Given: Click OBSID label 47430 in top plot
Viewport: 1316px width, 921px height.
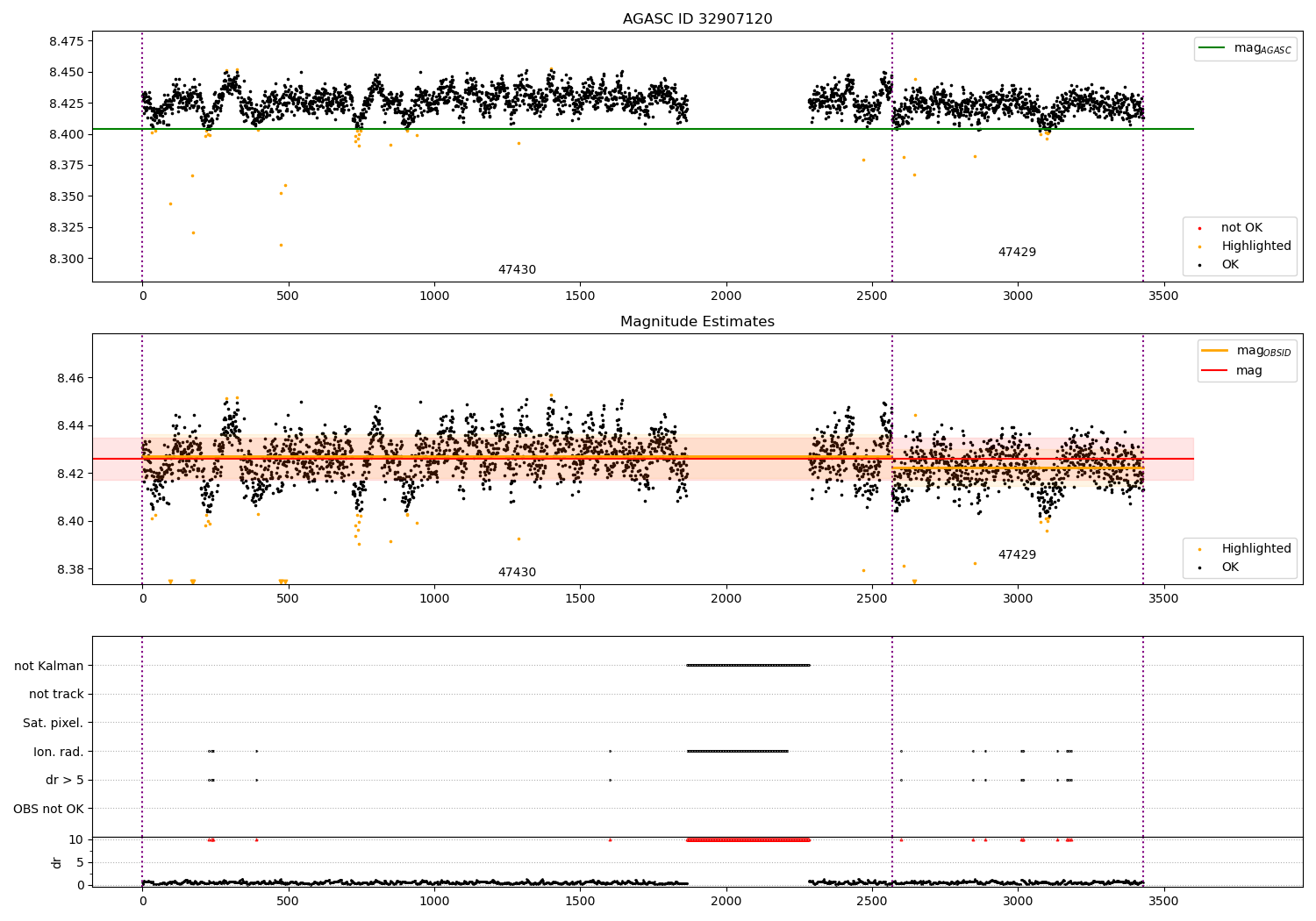Looking at the screenshot, I should click(x=517, y=270).
